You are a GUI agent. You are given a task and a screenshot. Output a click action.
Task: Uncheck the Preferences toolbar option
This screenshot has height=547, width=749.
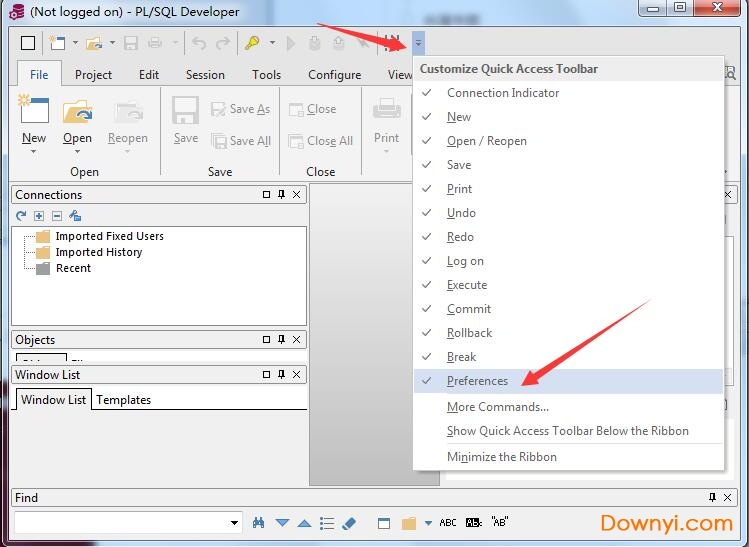pyautogui.click(x=477, y=381)
